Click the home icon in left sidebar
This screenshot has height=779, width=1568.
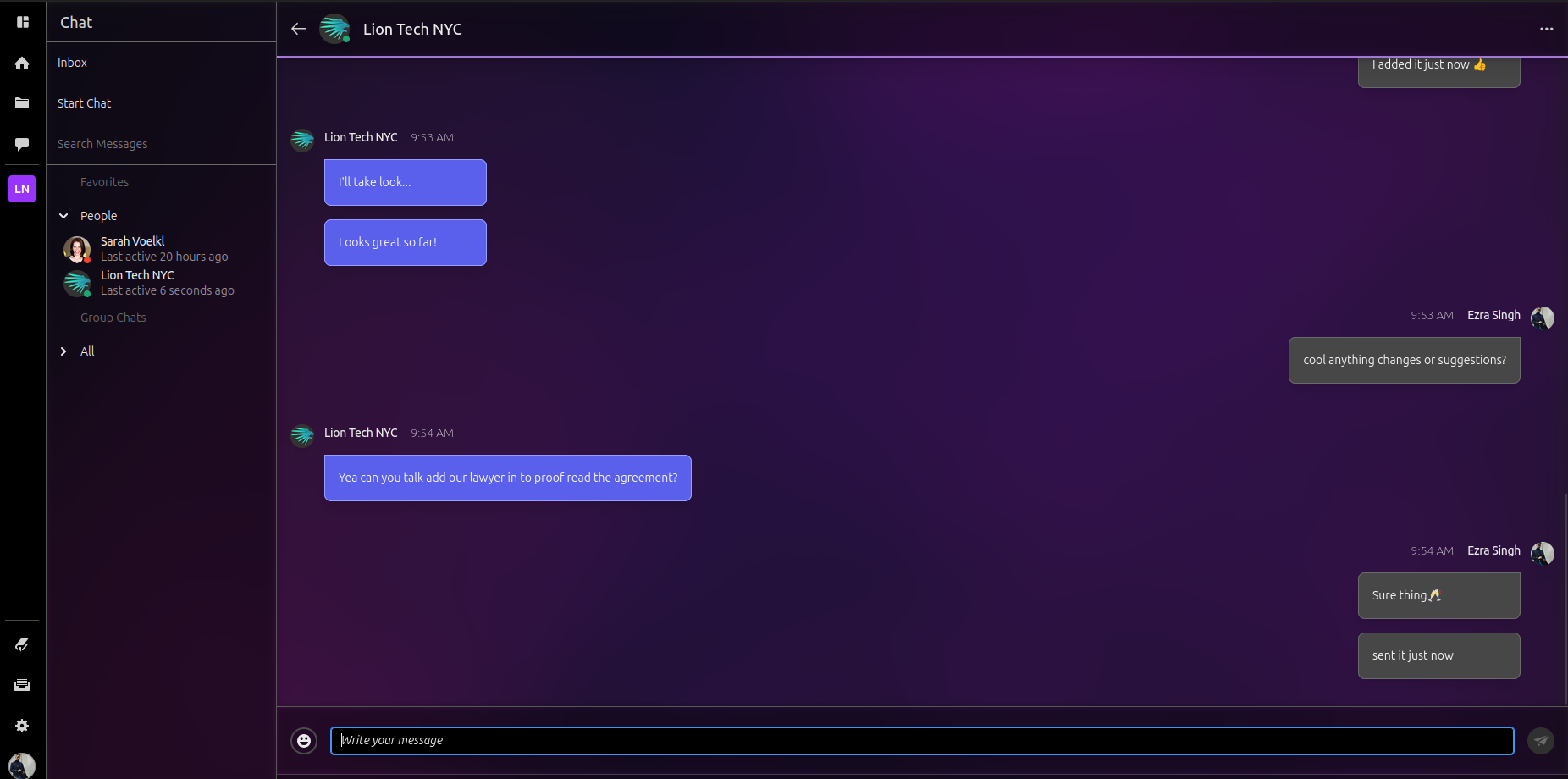22,64
